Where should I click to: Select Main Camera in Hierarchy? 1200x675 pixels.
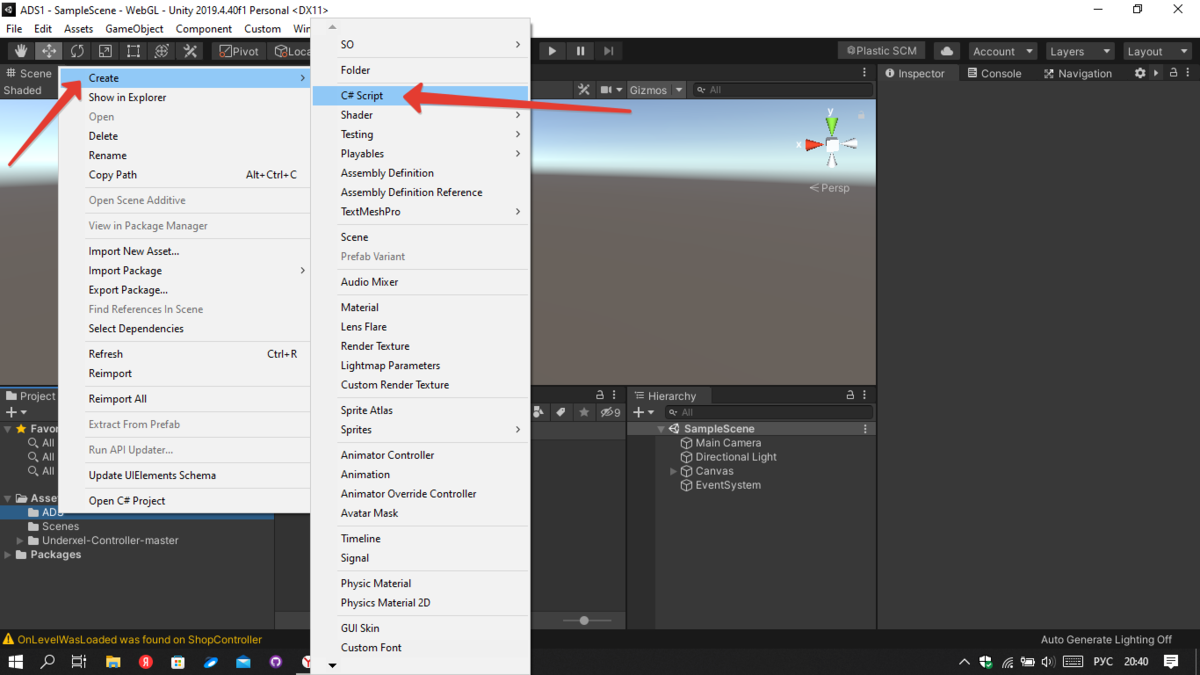pyautogui.click(x=728, y=443)
